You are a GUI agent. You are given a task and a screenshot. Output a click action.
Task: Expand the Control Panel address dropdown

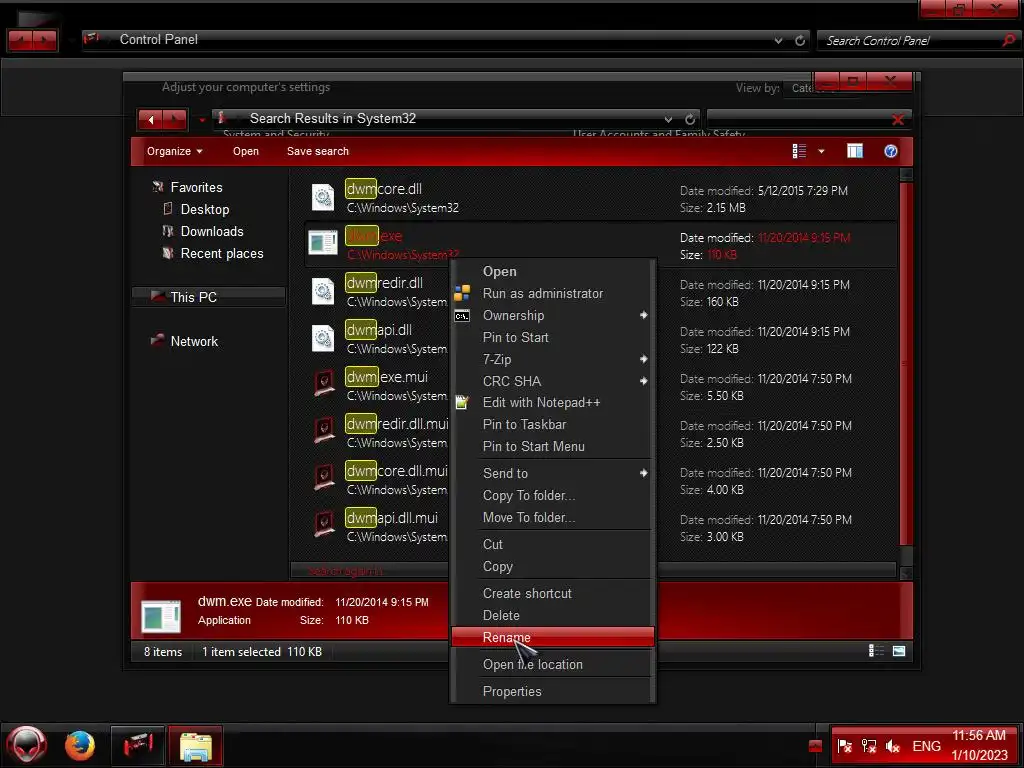point(778,40)
